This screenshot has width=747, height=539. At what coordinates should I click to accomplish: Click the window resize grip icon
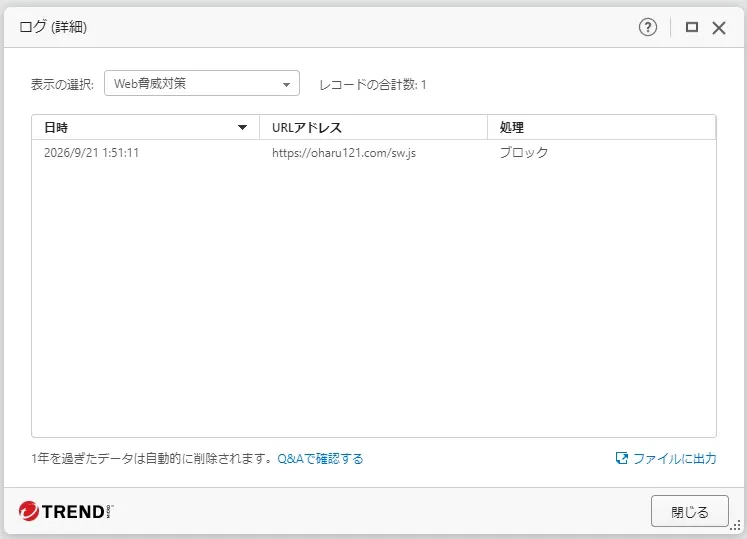point(735,526)
